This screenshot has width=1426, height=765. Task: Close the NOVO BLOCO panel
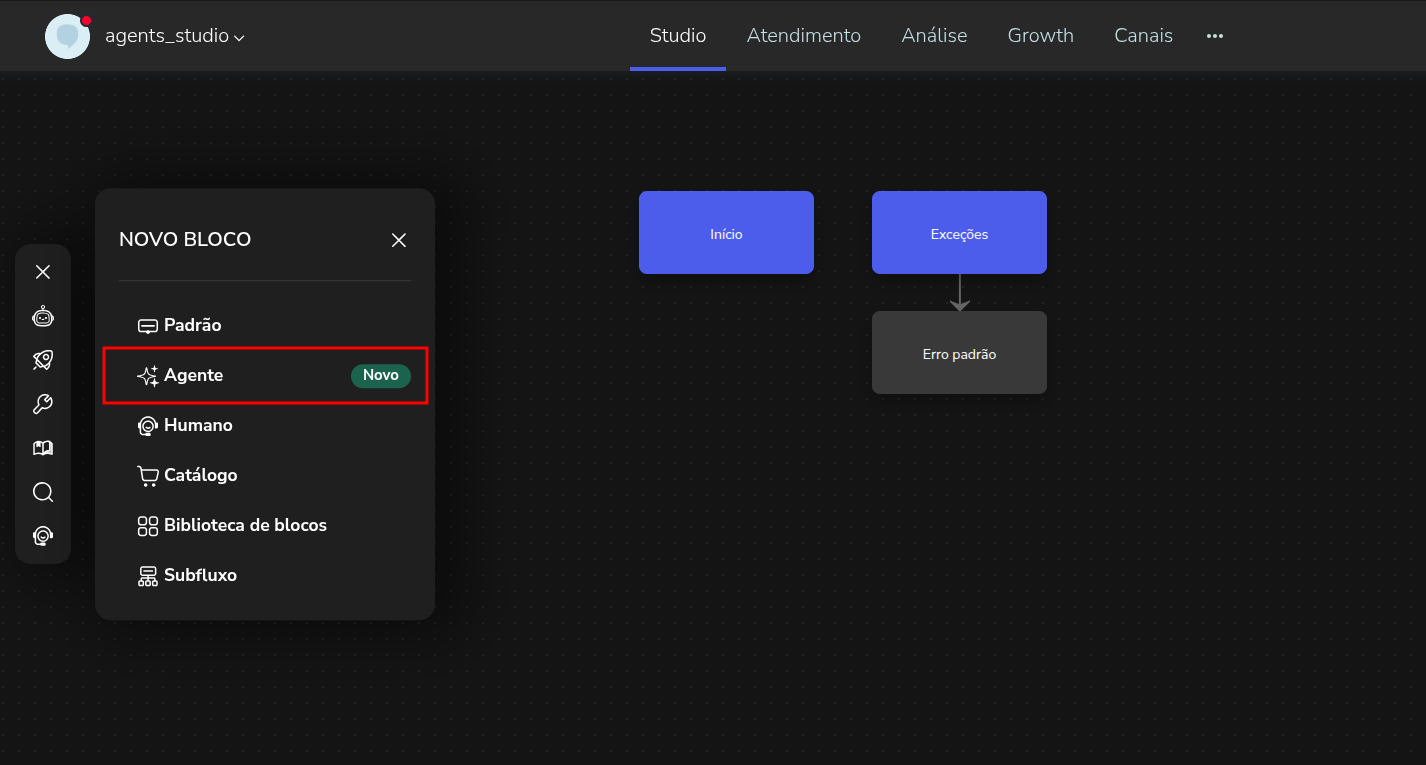pos(399,240)
